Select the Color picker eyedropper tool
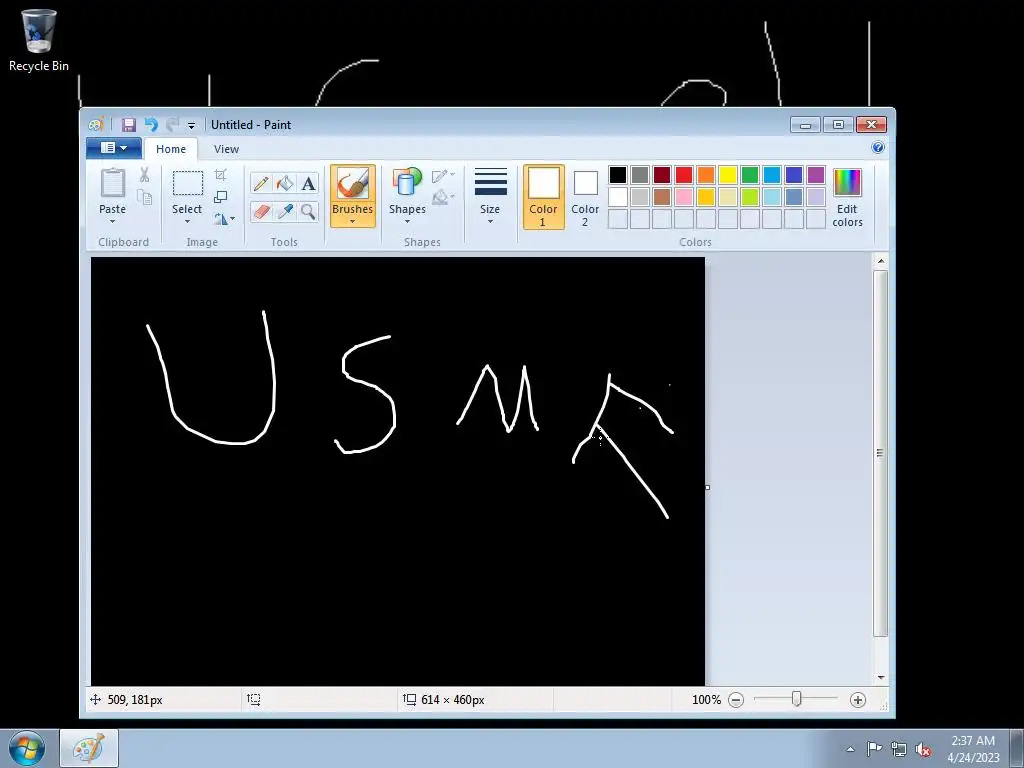 click(x=285, y=212)
